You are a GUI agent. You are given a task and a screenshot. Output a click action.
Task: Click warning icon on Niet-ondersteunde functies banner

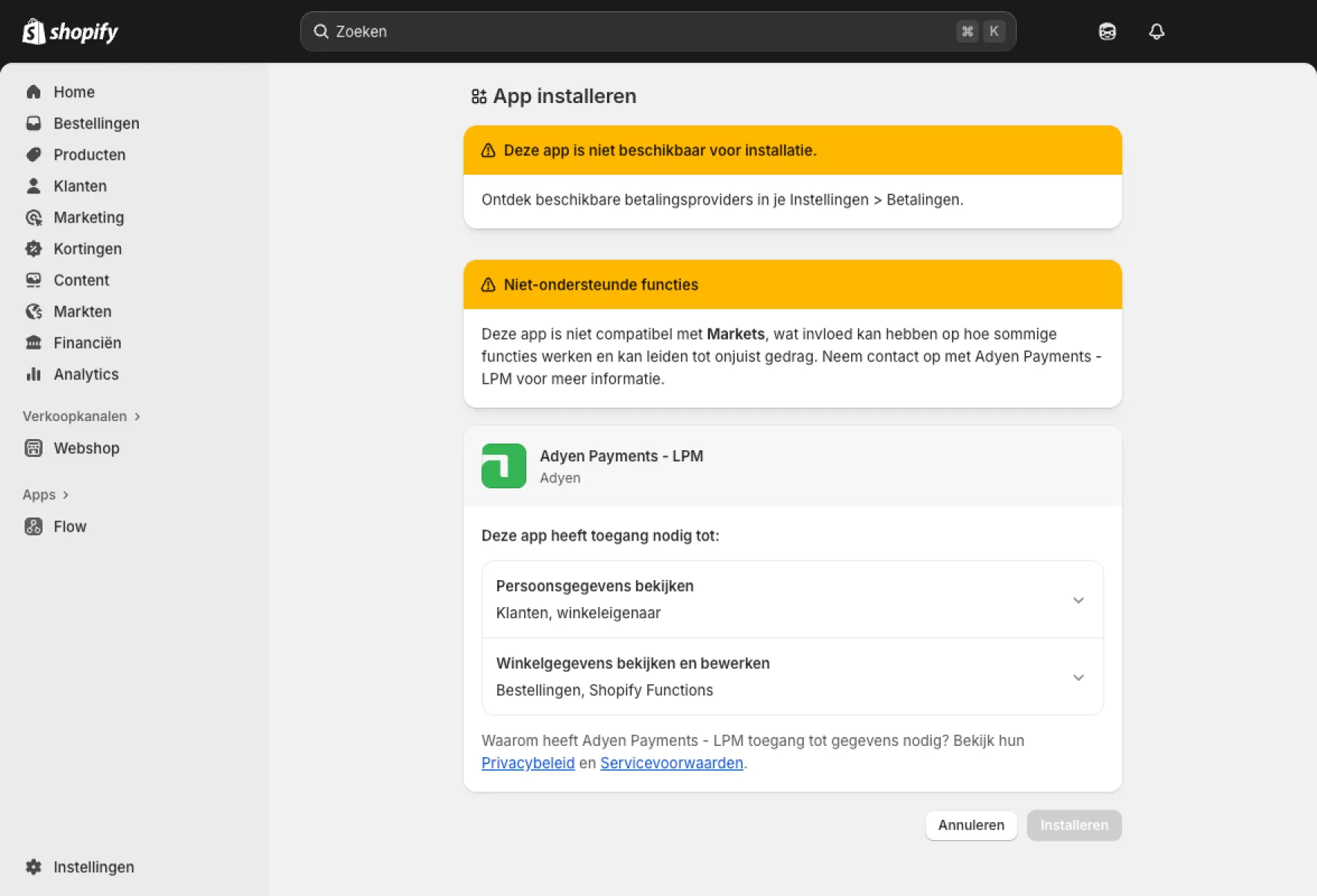(x=488, y=284)
